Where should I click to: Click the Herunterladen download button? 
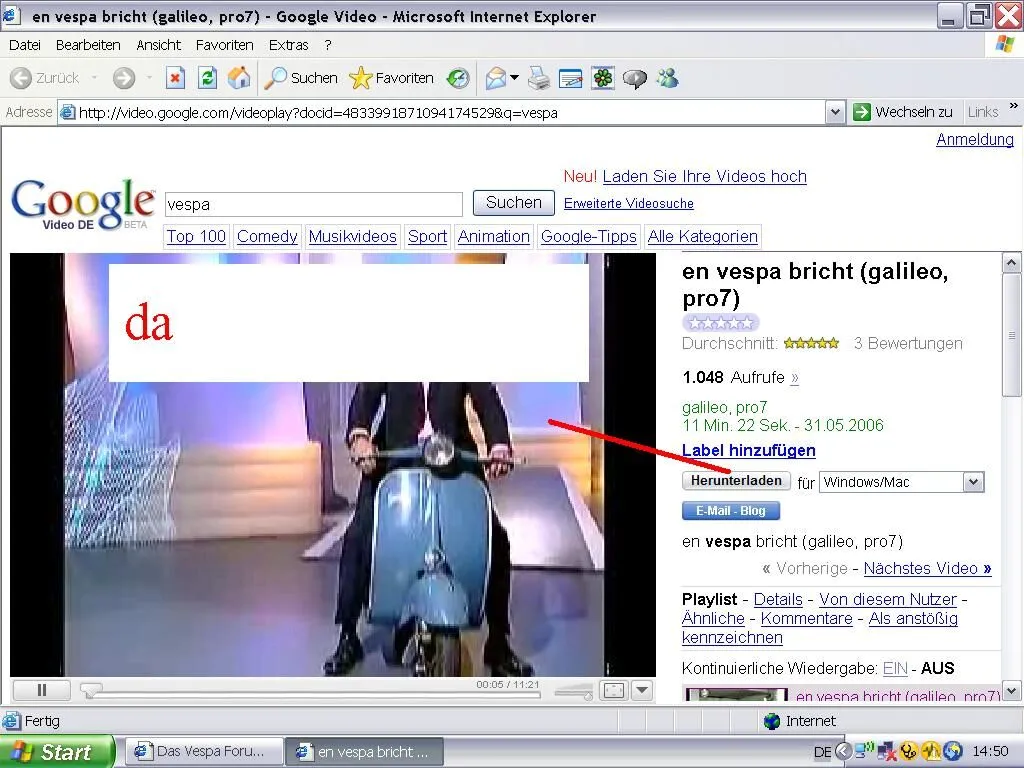pyautogui.click(x=736, y=481)
